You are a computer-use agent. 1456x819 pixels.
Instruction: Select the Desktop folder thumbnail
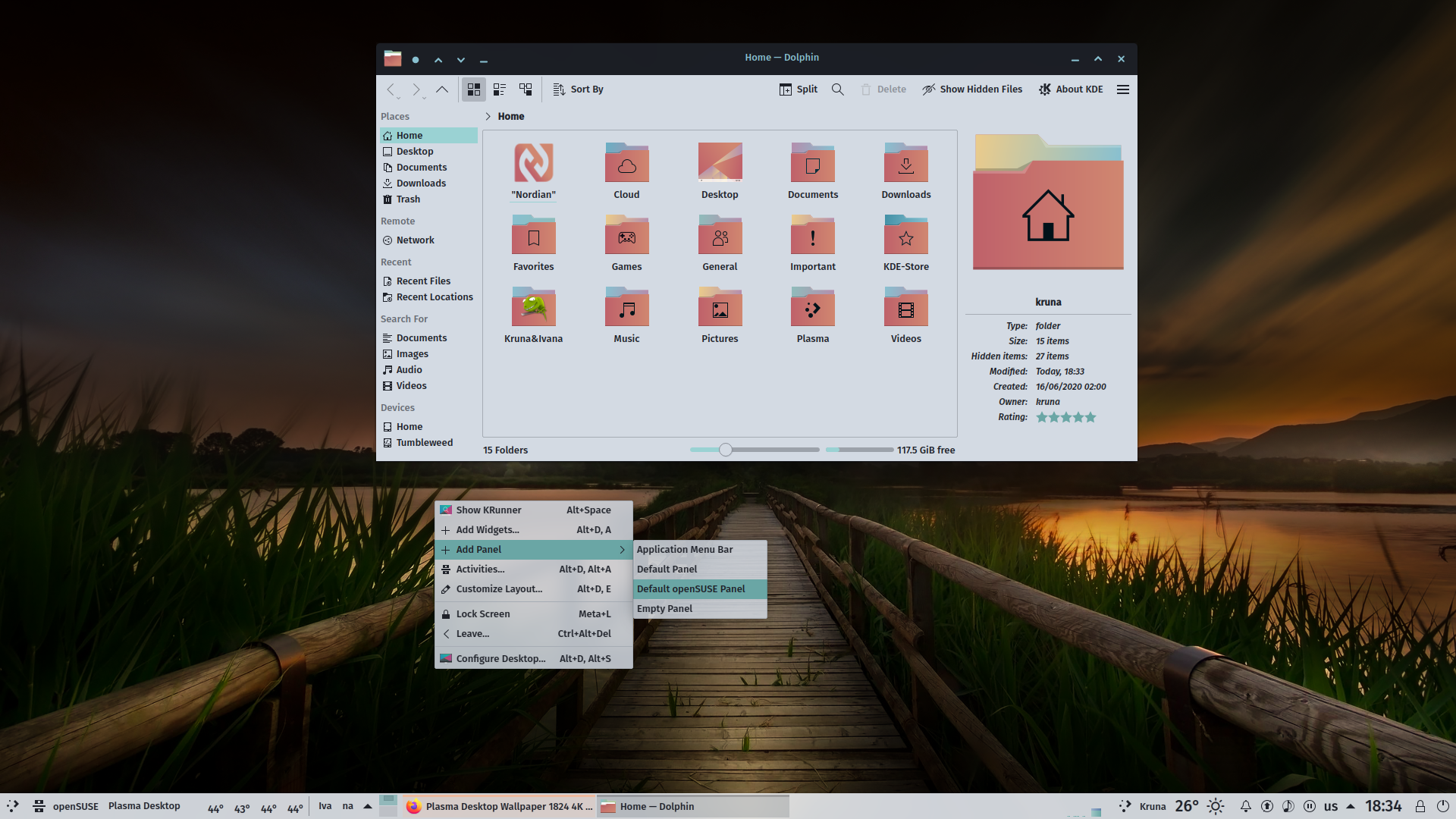coord(720,163)
